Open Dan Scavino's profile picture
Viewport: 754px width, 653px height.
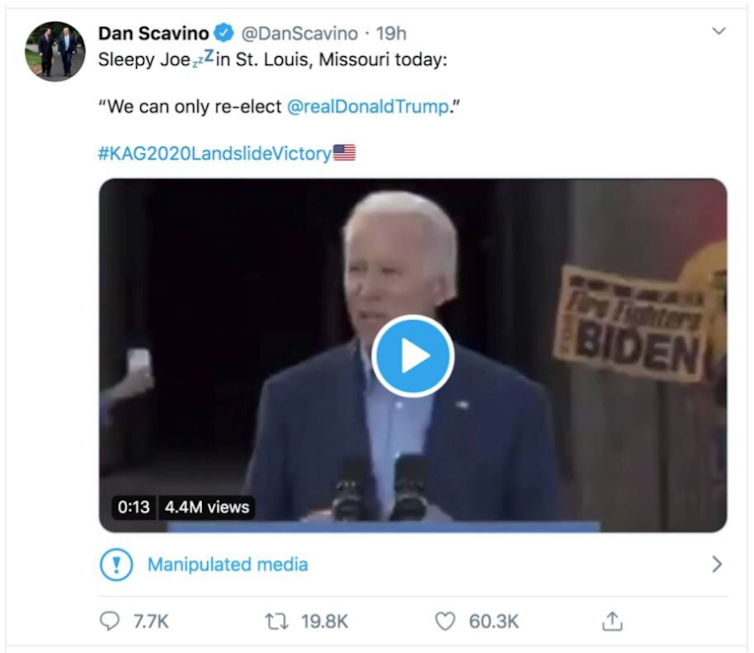tap(55, 51)
